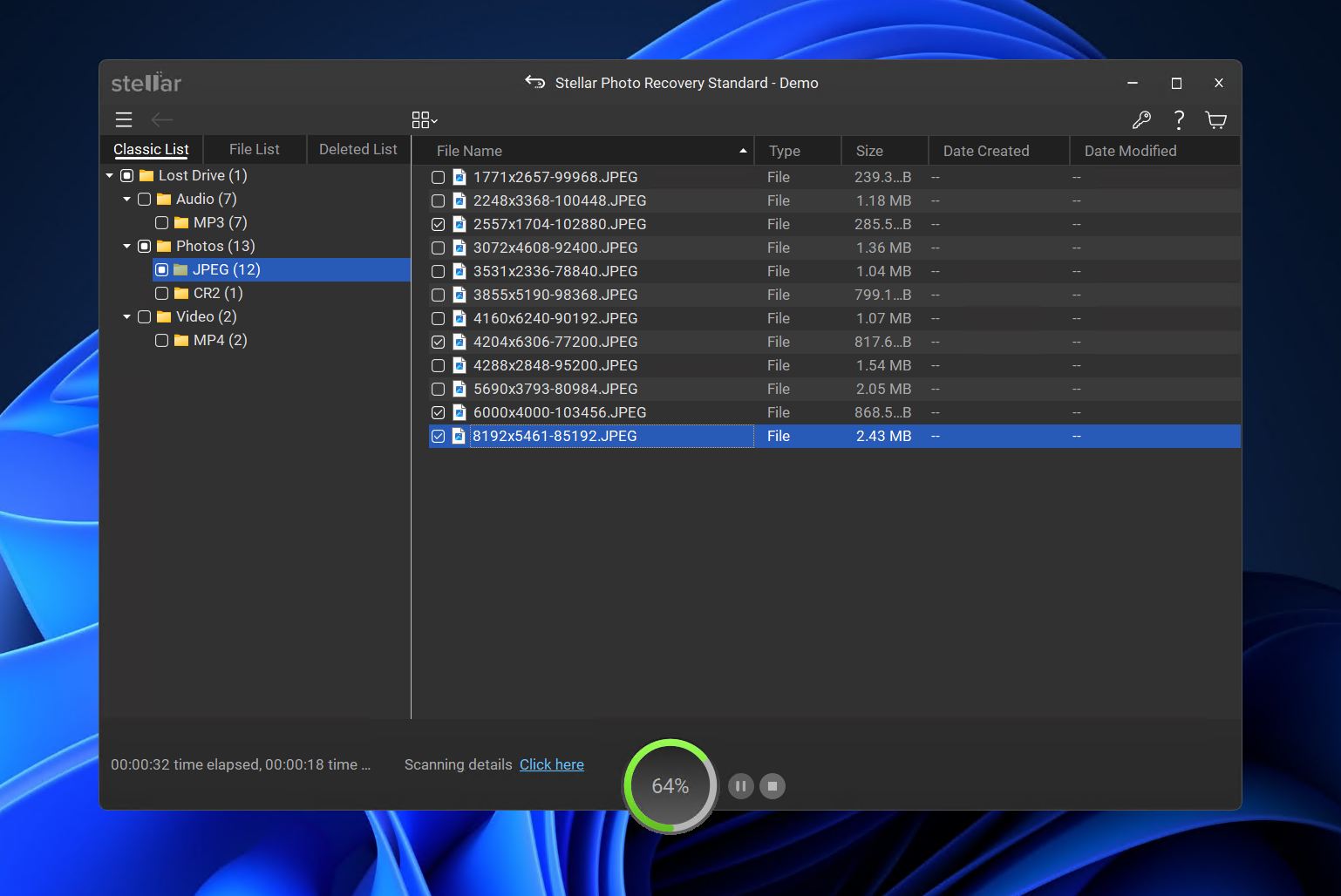
Task: Open the hamburger menu
Action: tap(124, 119)
